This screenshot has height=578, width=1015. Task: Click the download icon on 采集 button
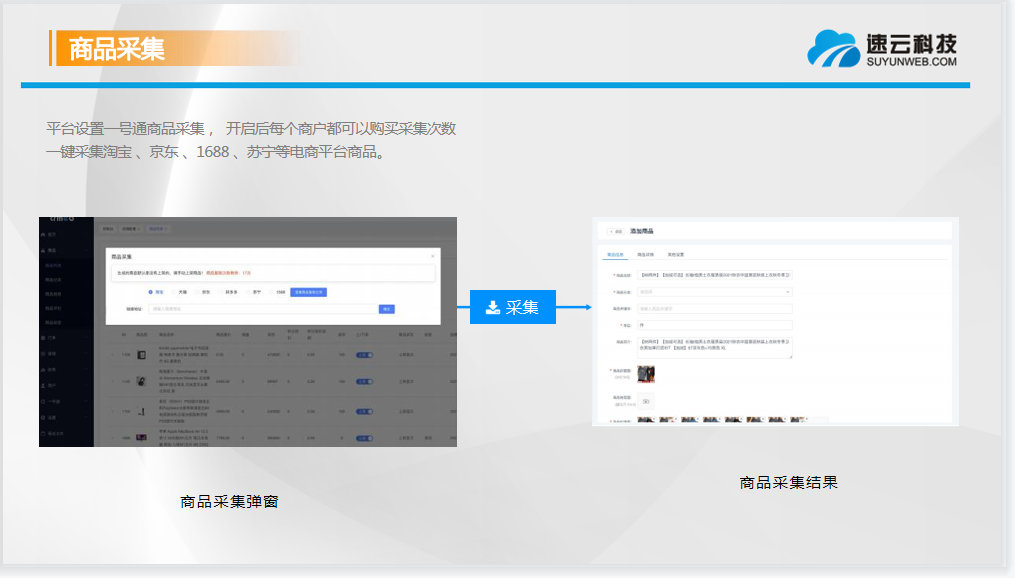492,307
